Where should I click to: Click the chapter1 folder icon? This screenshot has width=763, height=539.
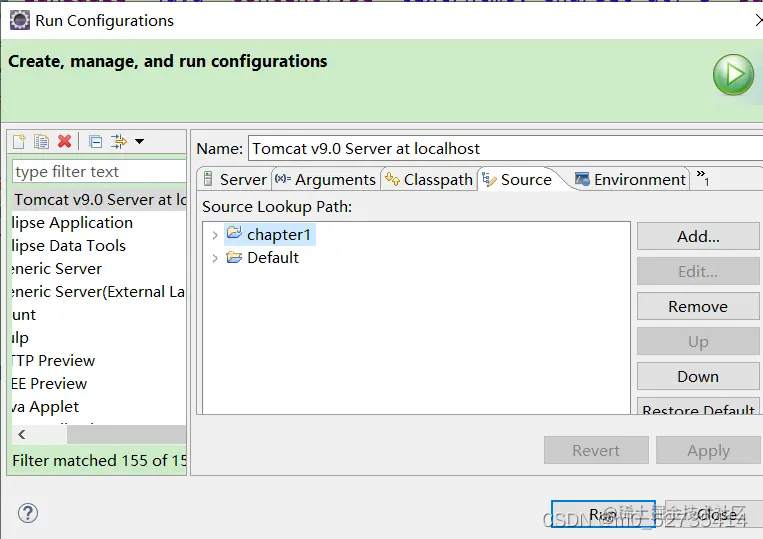(234, 233)
